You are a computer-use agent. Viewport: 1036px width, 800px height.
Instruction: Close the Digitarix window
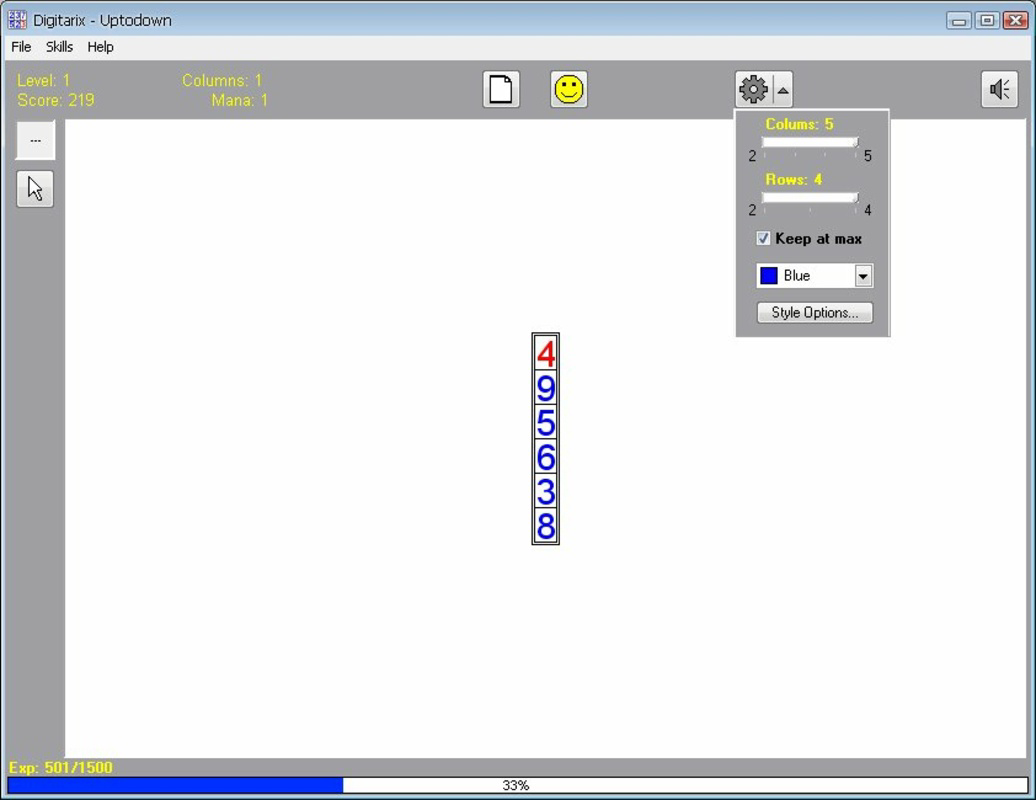[x=1016, y=20]
